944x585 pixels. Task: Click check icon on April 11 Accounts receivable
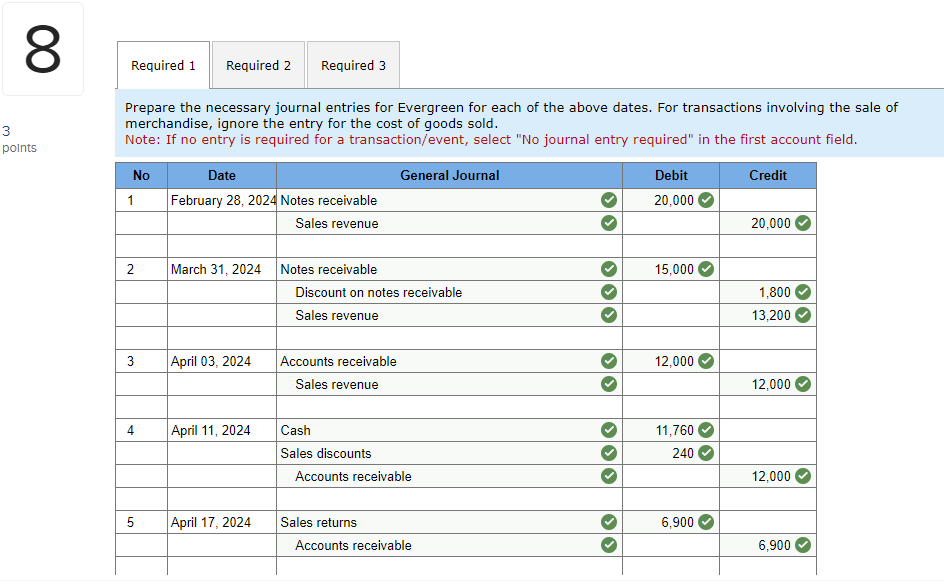(609, 476)
